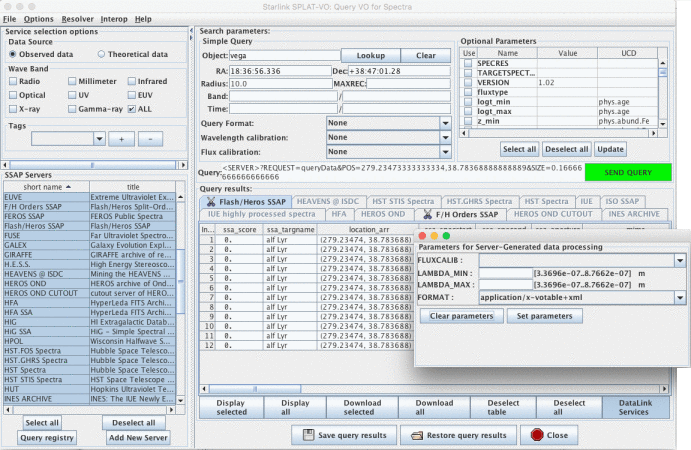Click Deselect all in Optional Parameters

[566, 149]
